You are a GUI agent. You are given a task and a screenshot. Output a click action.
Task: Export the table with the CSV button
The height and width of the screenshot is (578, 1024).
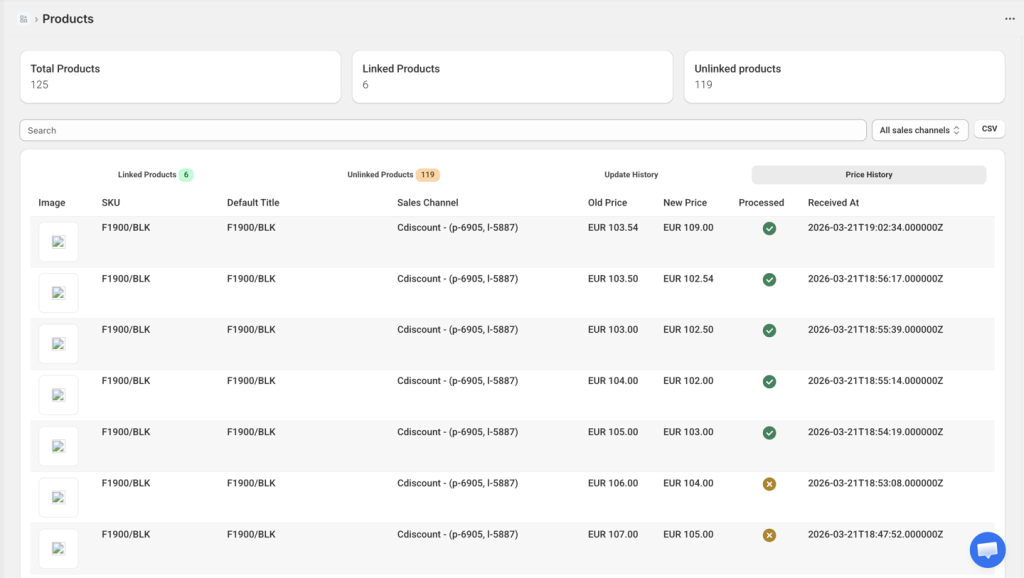(x=989, y=129)
